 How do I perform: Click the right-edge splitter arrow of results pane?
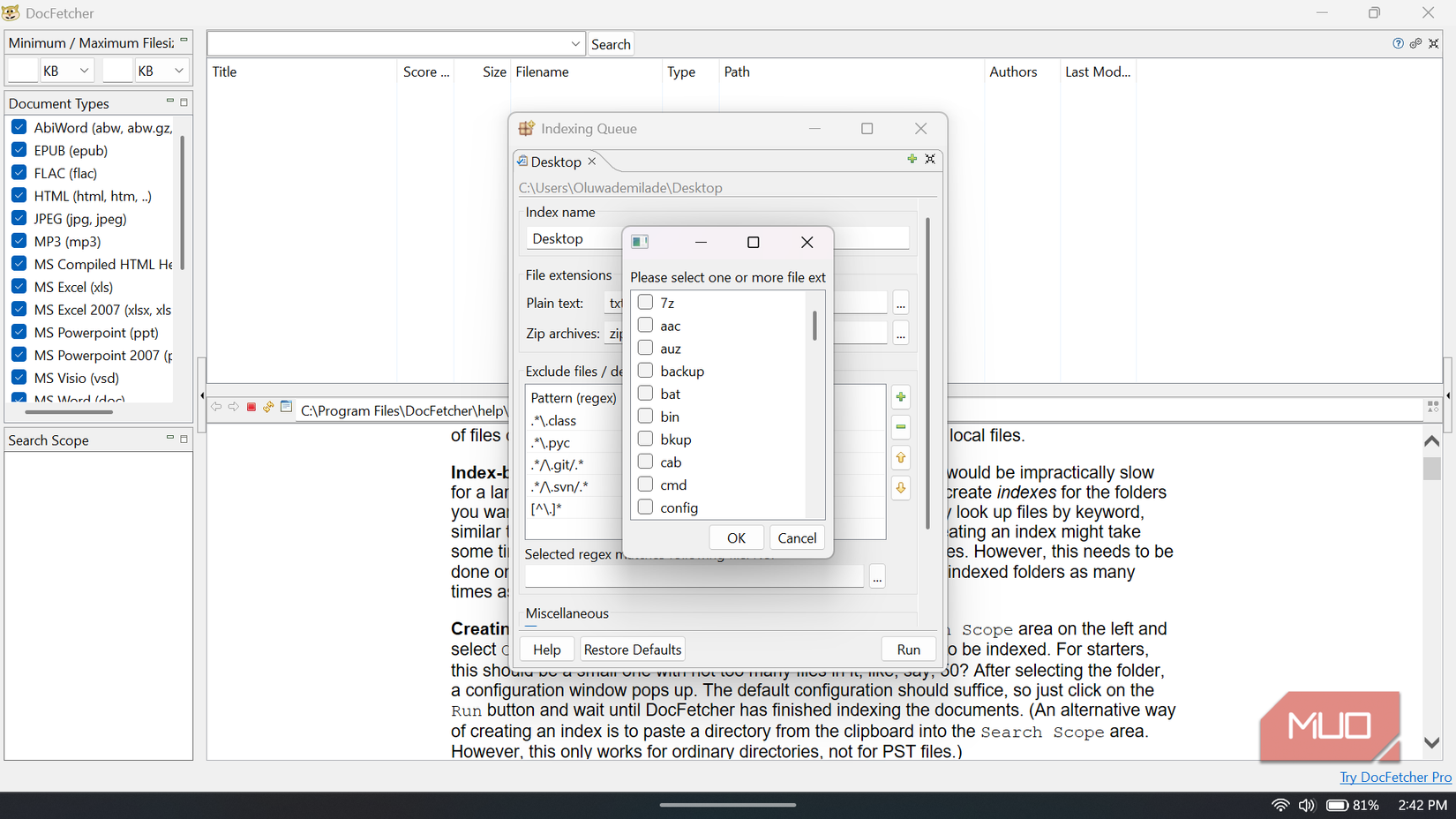pos(1448,395)
